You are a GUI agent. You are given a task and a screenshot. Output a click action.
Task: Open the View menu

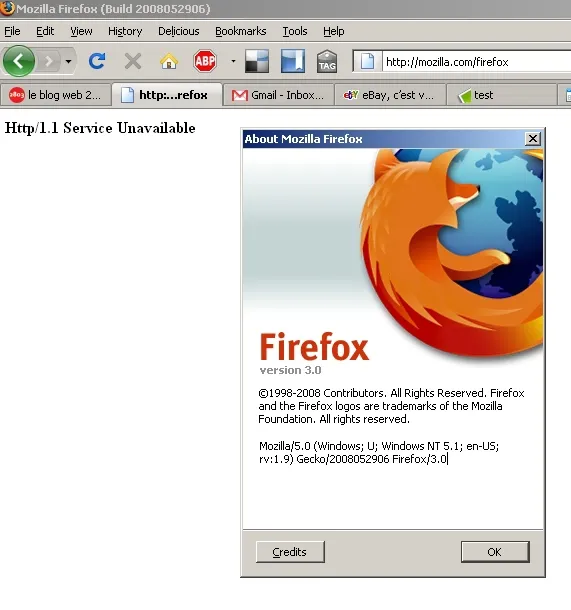[x=81, y=31]
